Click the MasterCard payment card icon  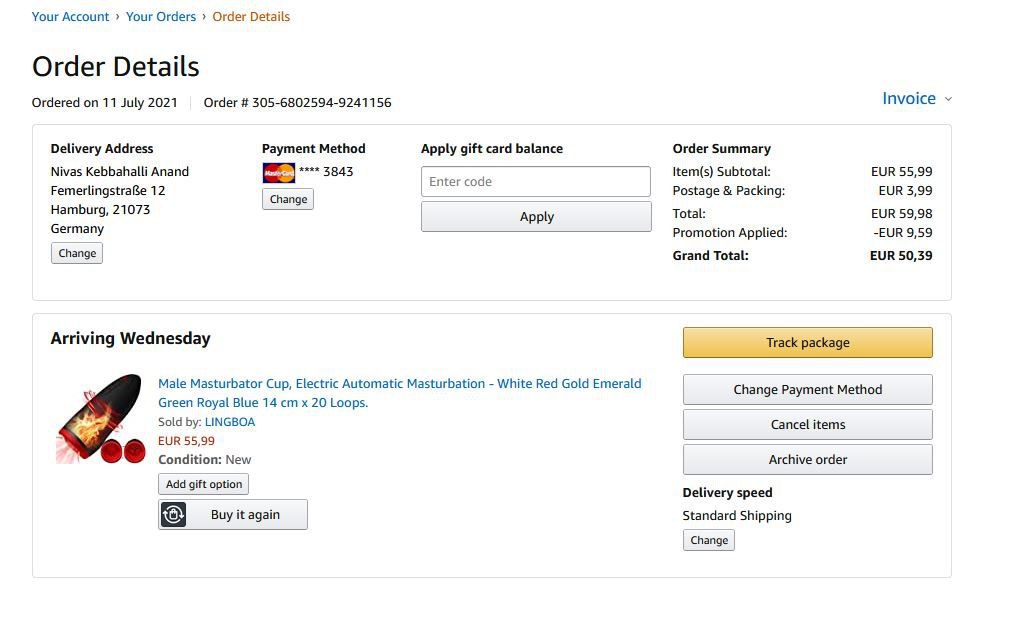[x=279, y=172]
